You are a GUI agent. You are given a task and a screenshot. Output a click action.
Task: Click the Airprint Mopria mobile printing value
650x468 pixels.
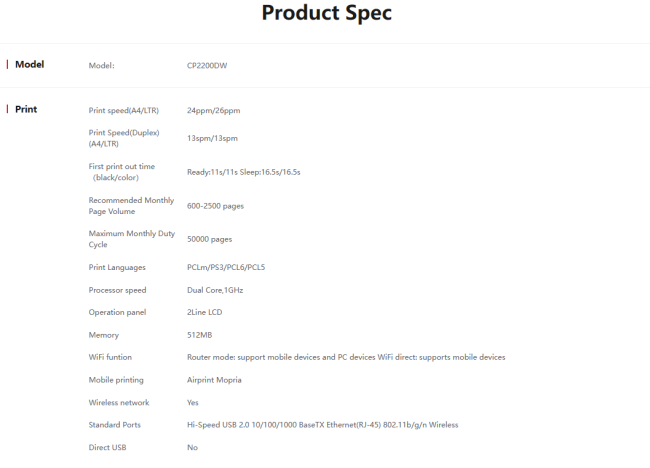pyautogui.click(x=214, y=380)
